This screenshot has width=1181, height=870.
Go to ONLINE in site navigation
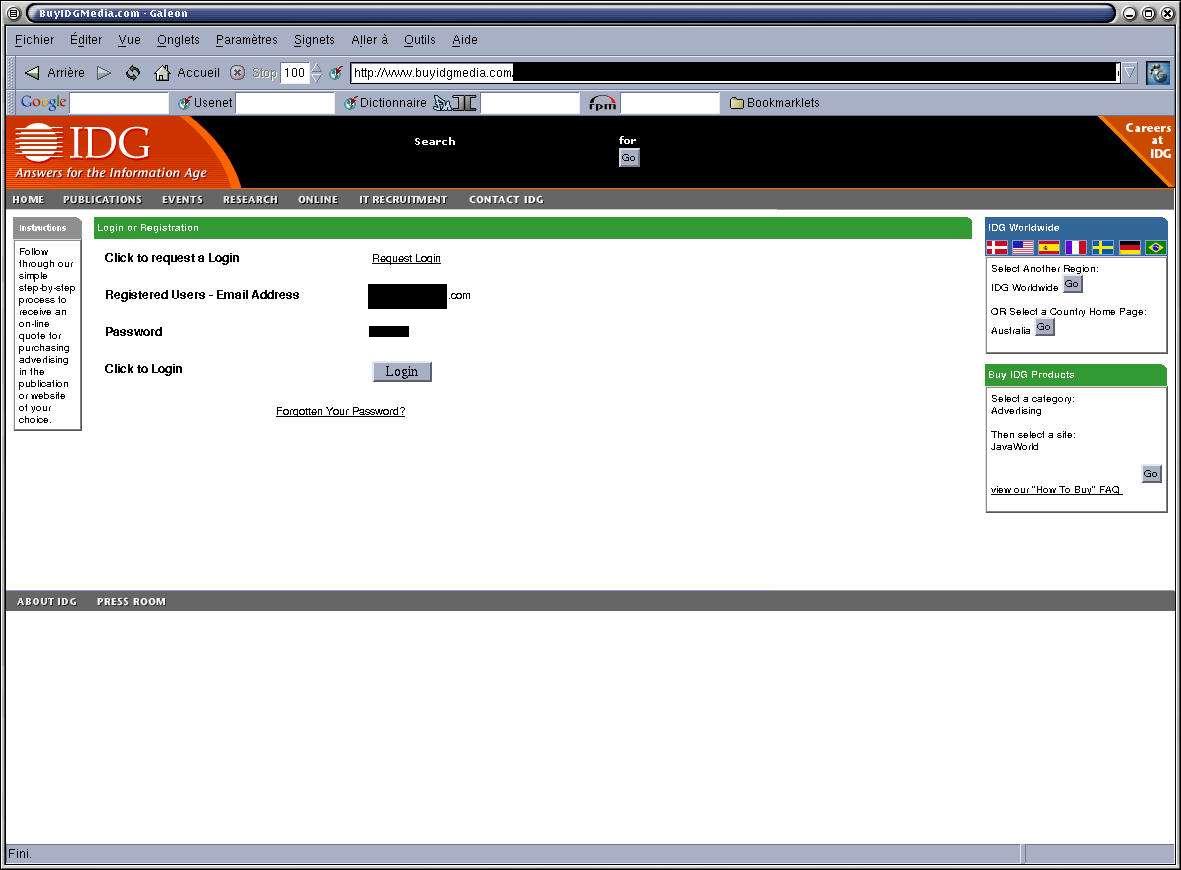318,200
